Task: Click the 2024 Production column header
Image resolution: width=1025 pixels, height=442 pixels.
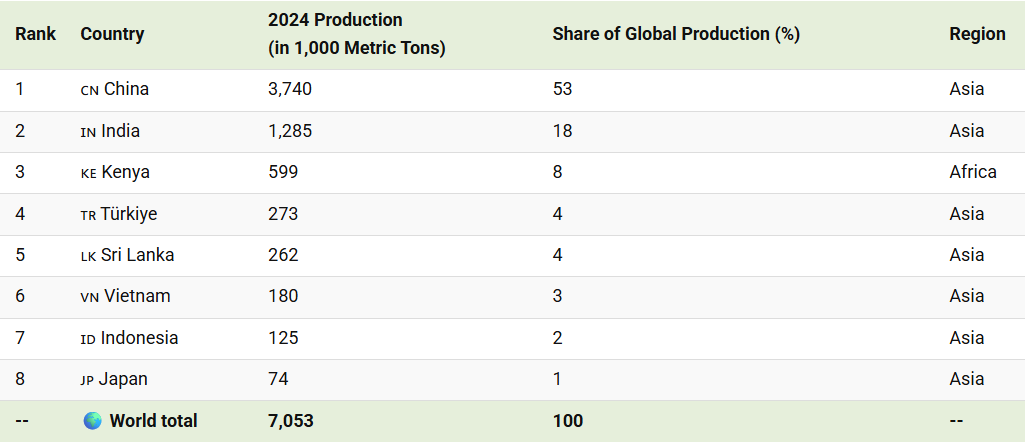Action: pos(356,34)
